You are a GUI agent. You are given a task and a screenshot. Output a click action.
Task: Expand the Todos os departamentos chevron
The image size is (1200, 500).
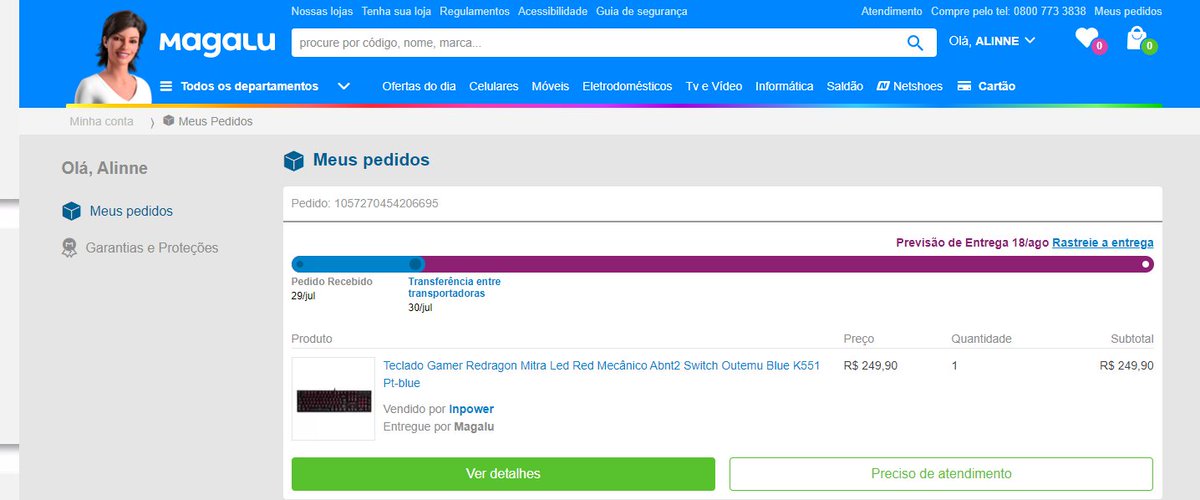(344, 86)
